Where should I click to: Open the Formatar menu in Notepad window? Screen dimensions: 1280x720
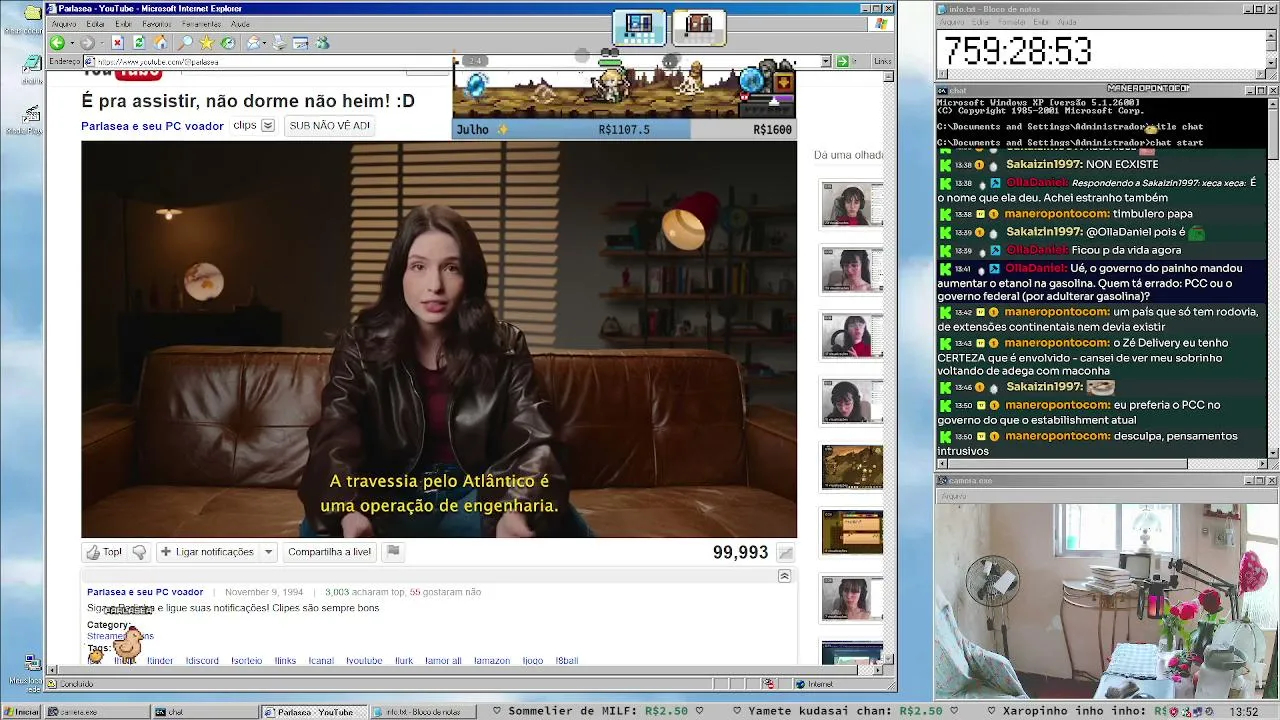pos(1014,22)
